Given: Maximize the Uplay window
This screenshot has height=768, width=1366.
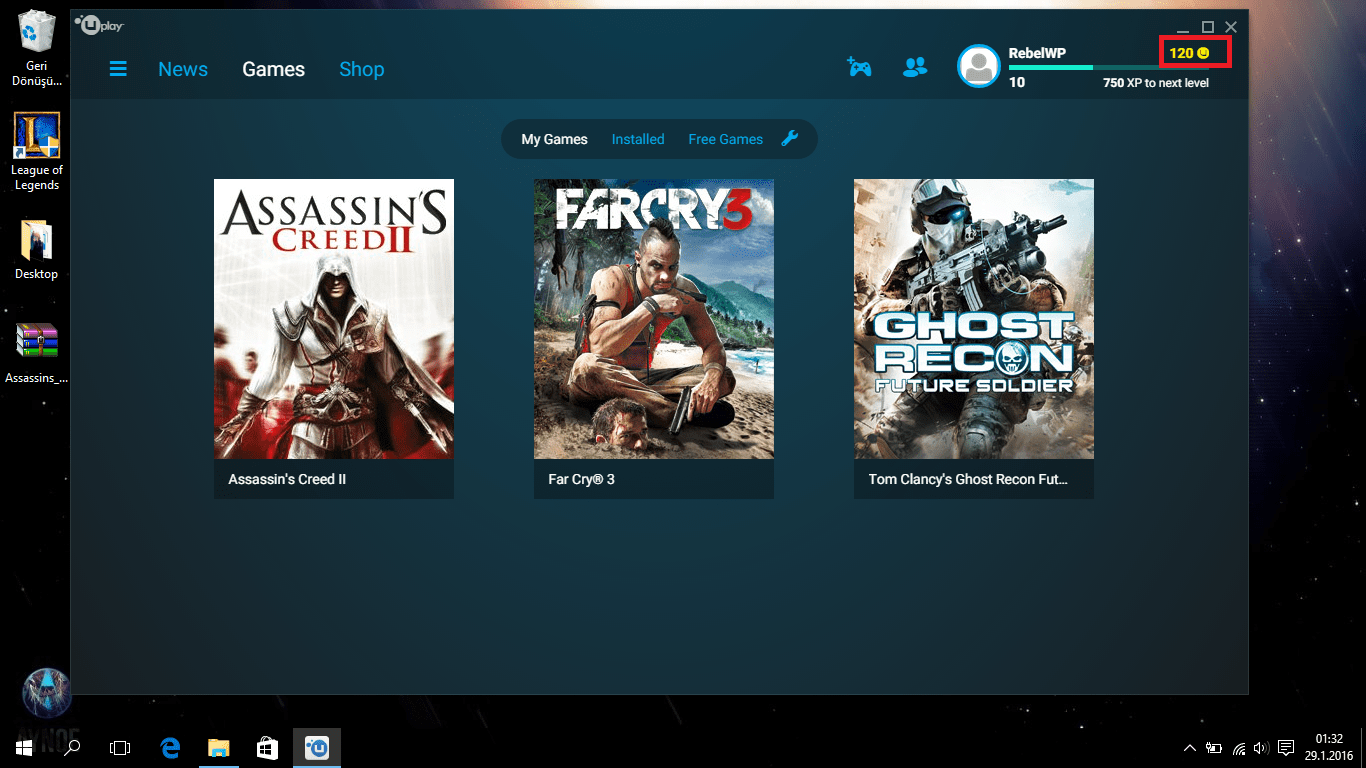Looking at the screenshot, I should click(x=1208, y=27).
